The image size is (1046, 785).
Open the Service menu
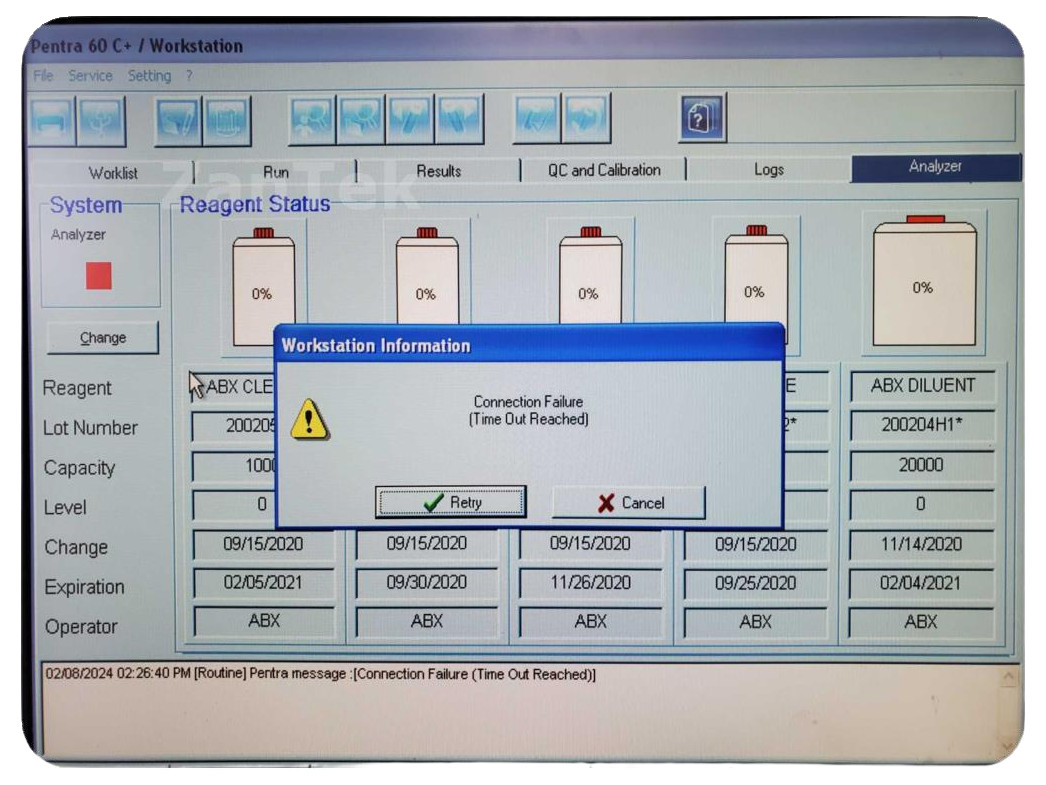point(90,75)
